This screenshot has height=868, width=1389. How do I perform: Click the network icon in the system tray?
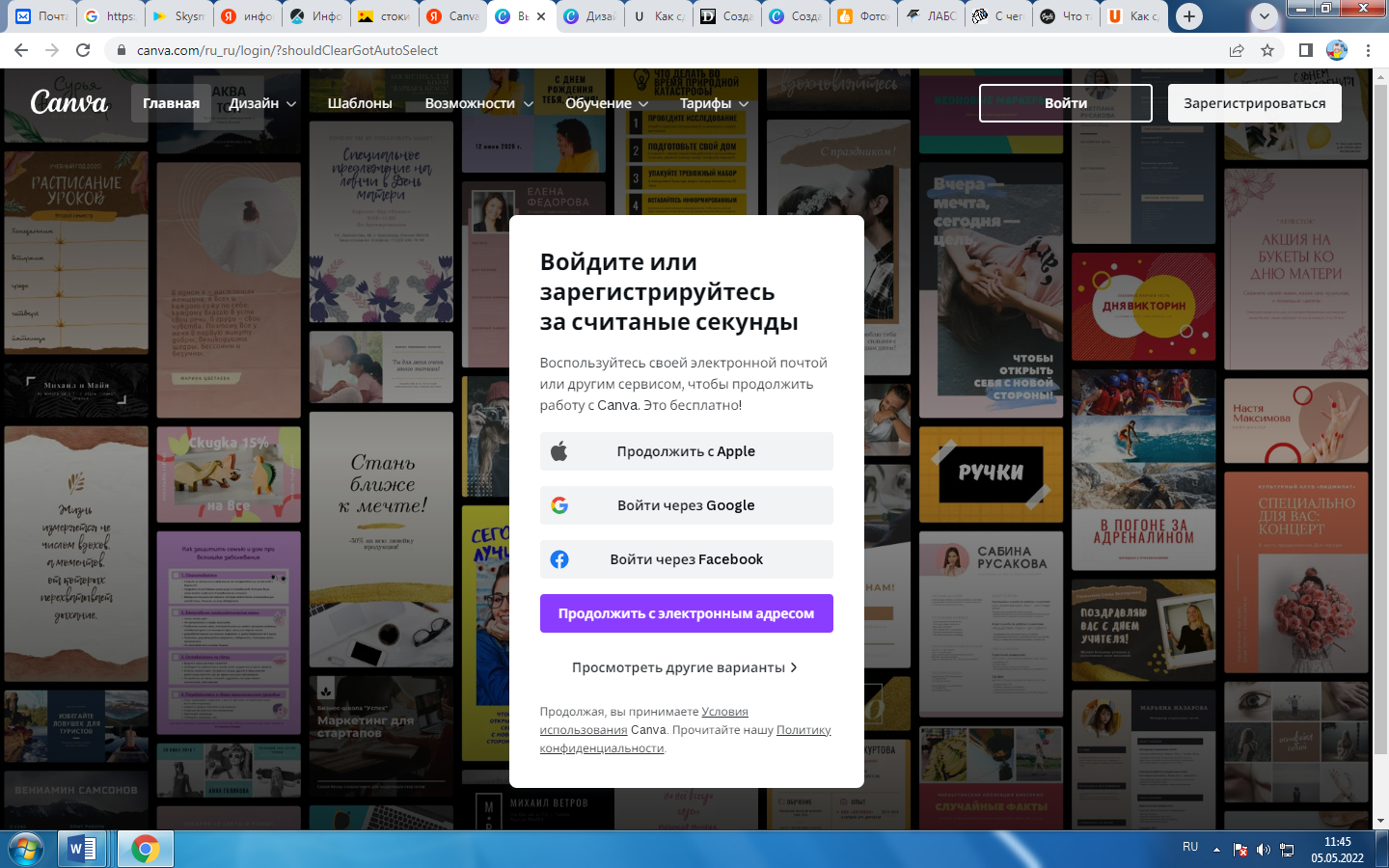[1287, 850]
